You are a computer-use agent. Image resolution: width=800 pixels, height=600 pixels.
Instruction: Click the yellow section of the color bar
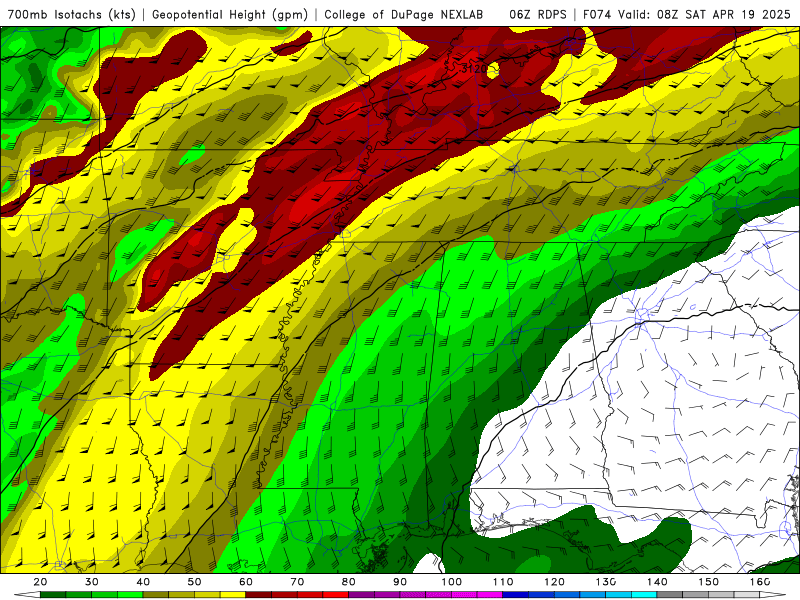[233, 595]
